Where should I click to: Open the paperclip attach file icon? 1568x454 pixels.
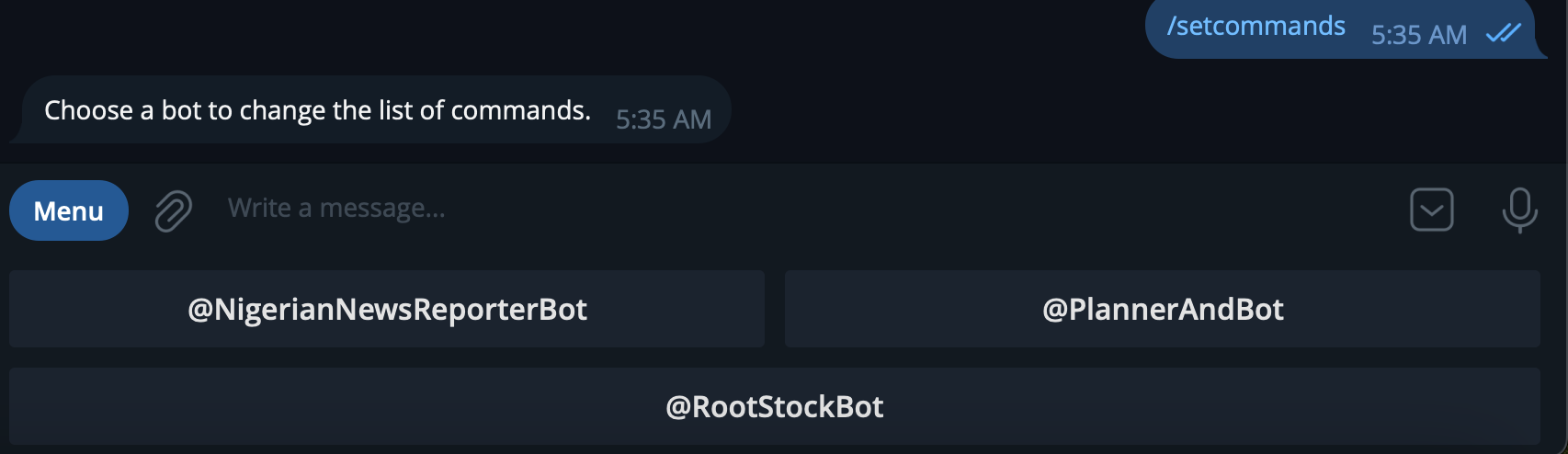173,210
